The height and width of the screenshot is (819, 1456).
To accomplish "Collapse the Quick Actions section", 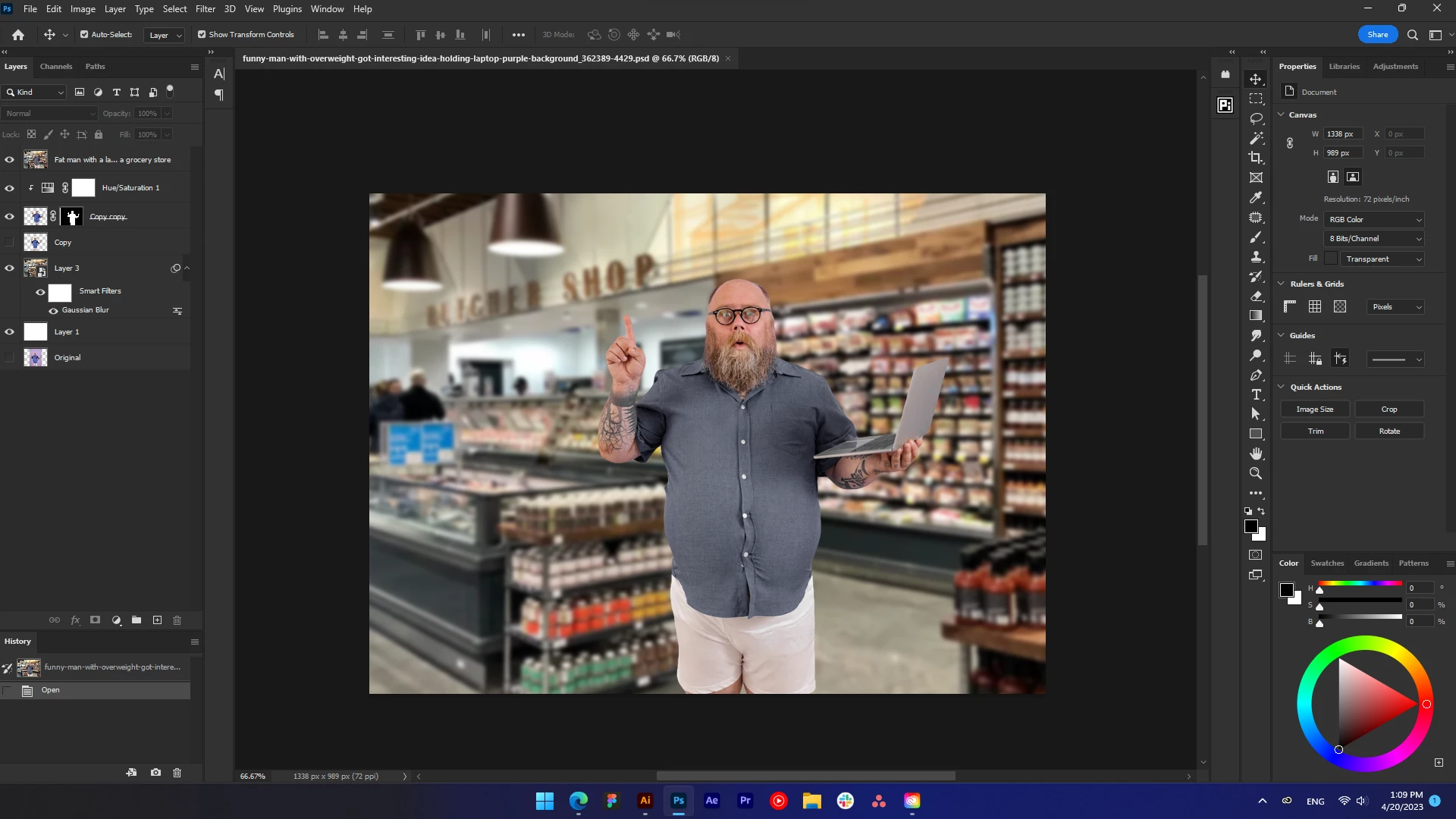I will point(1282,387).
